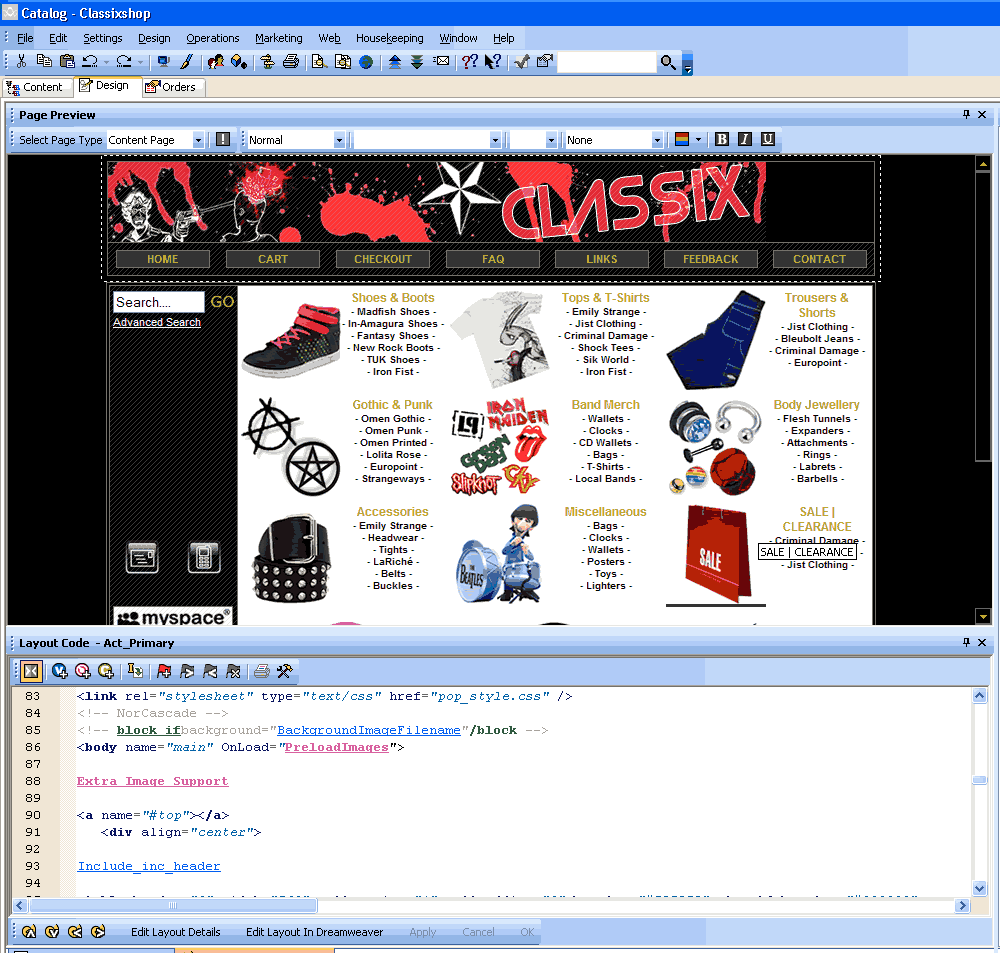The image size is (1000, 953).
Task: Toggle Bold formatting button
Action: pyautogui.click(x=722, y=140)
